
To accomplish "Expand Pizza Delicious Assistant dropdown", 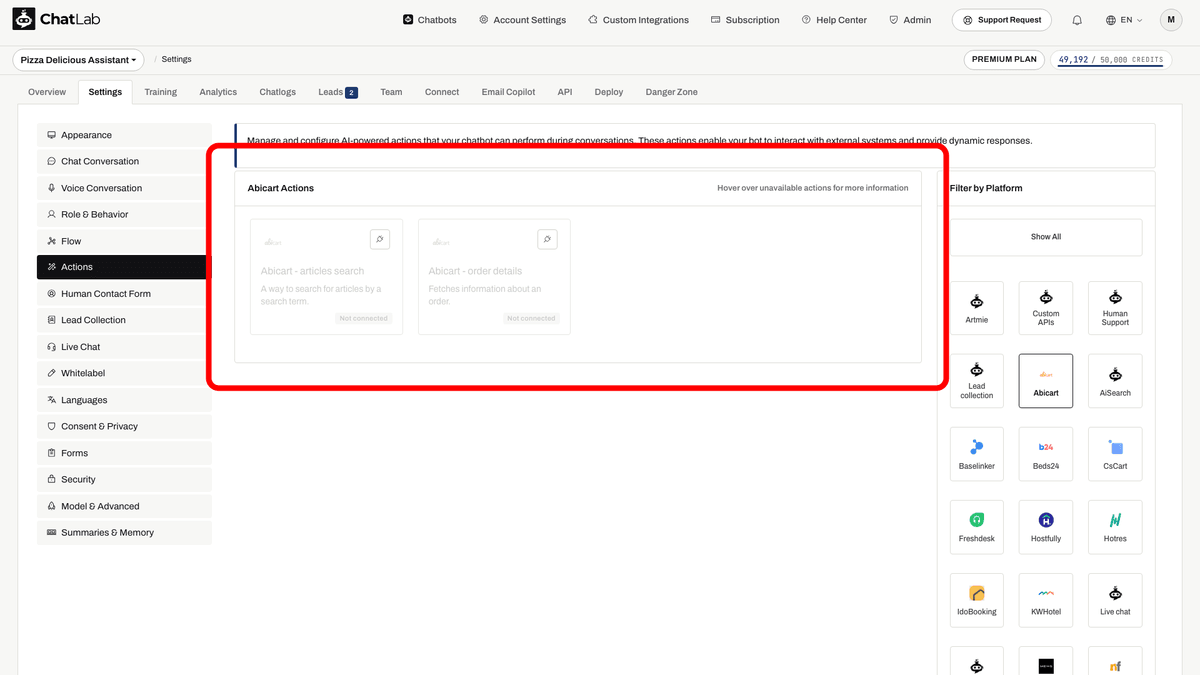I will click(x=78, y=60).
